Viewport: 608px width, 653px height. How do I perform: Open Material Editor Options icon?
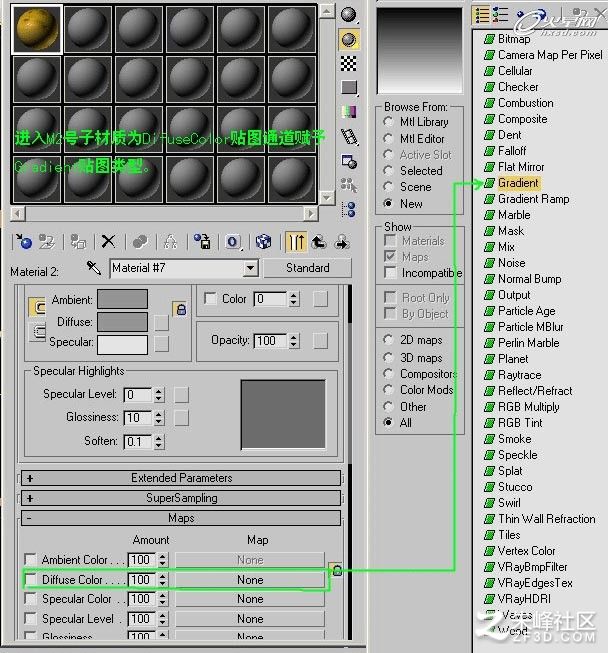349,161
